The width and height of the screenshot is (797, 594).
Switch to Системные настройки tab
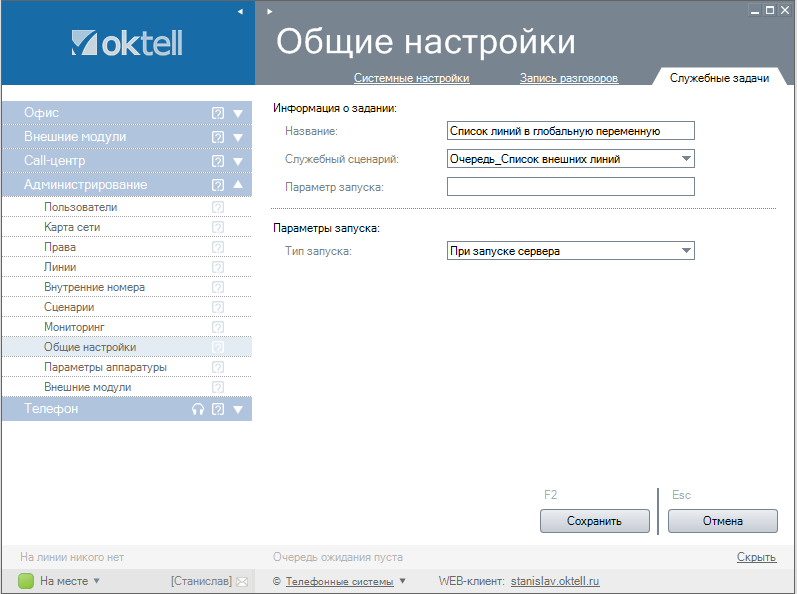coord(411,78)
